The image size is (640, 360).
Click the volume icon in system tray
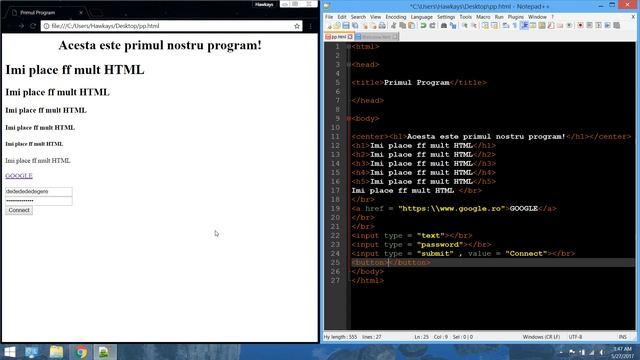(602, 352)
